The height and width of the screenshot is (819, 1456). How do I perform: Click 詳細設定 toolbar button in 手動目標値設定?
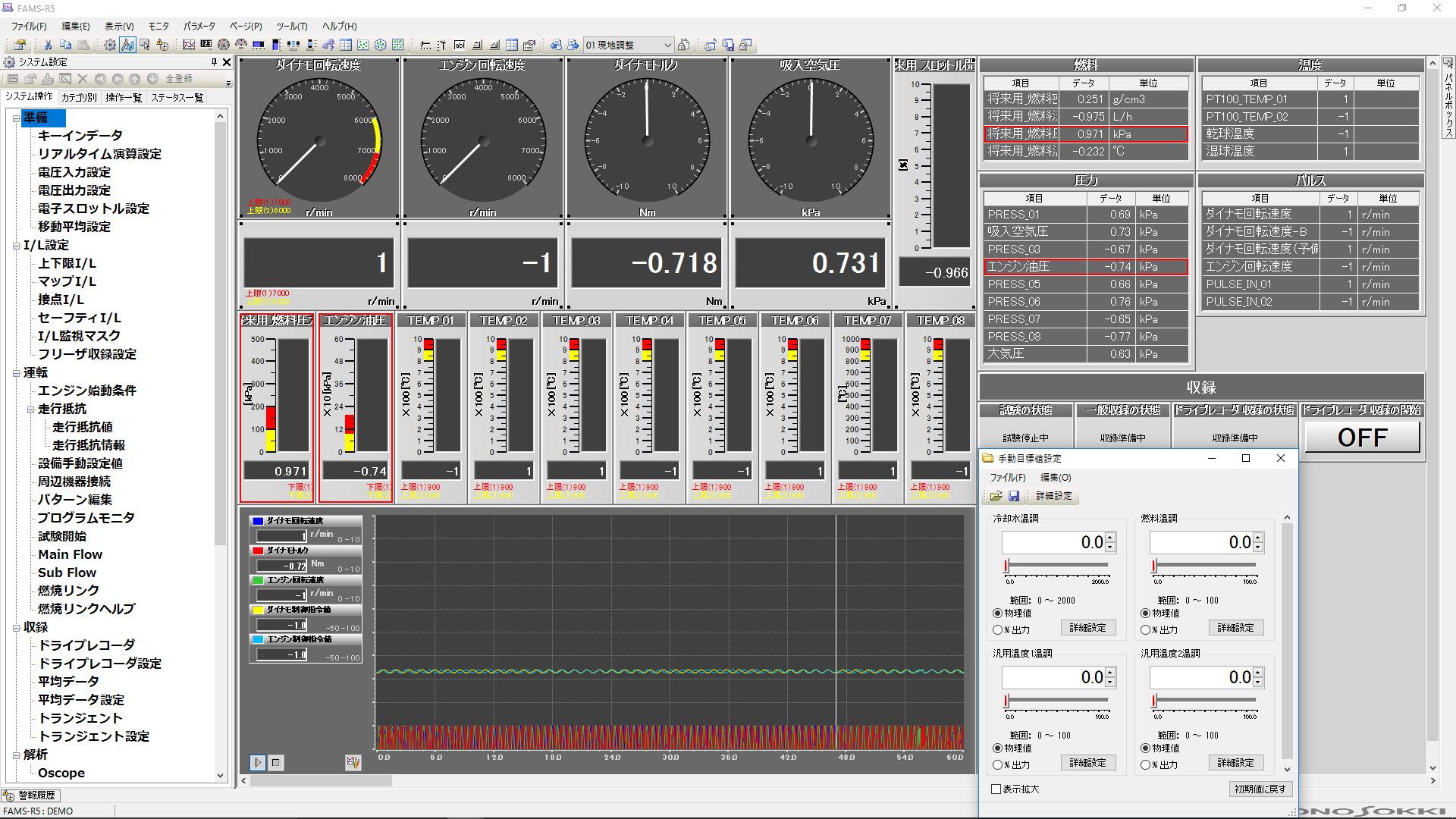click(x=1054, y=496)
